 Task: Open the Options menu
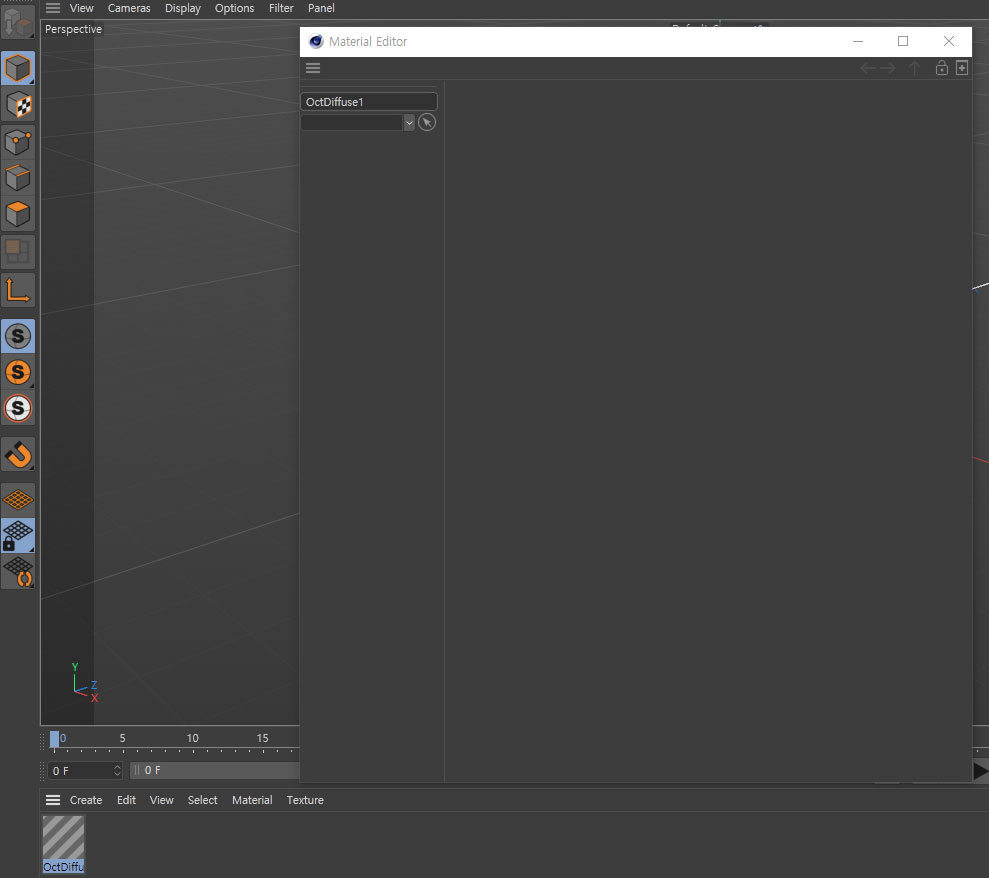[235, 8]
